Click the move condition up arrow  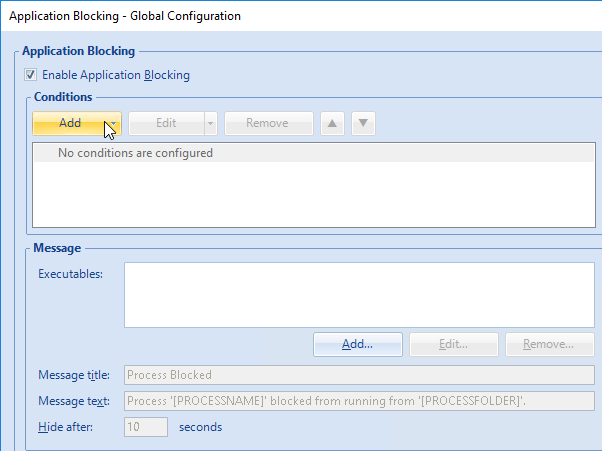click(x=332, y=123)
